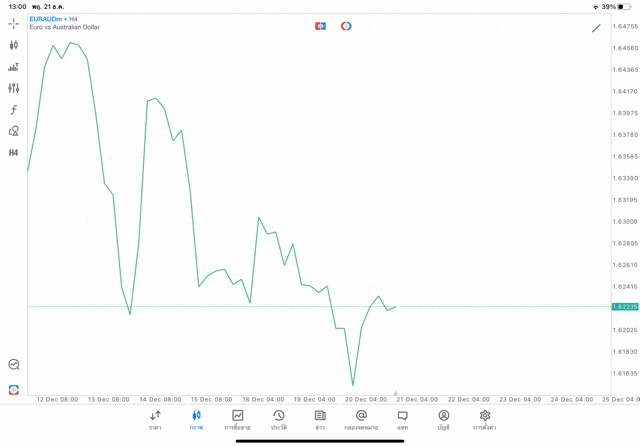Click the current price label 1.62235
Image resolution: width=640 pixels, height=447 pixels.
tap(625, 307)
